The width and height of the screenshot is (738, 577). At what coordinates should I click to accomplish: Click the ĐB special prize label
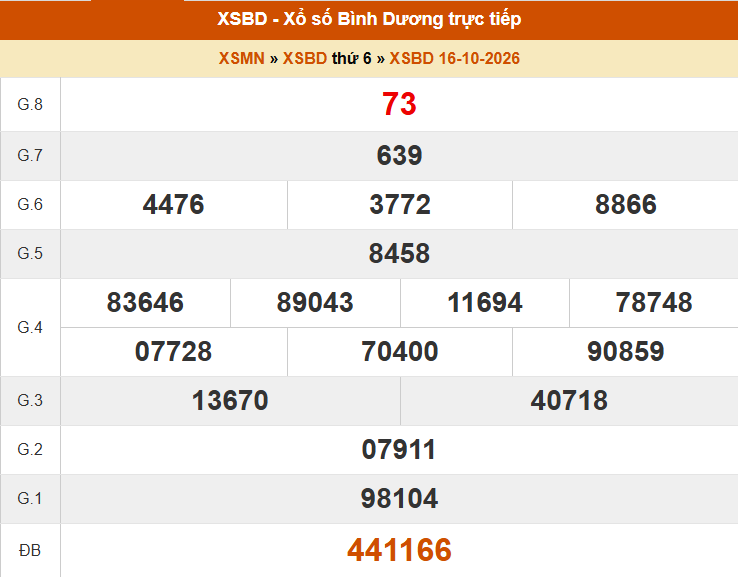coord(30,550)
